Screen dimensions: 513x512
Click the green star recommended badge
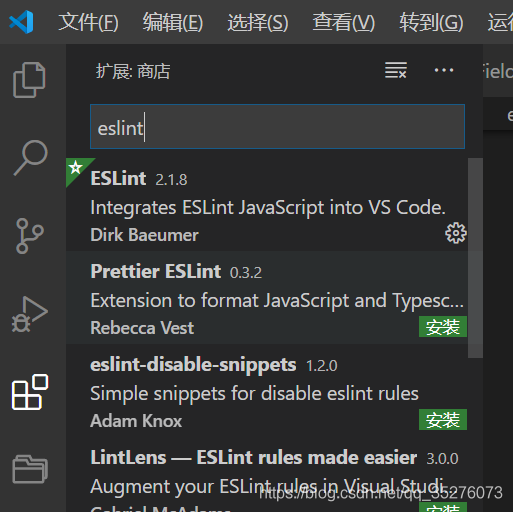click(75, 167)
